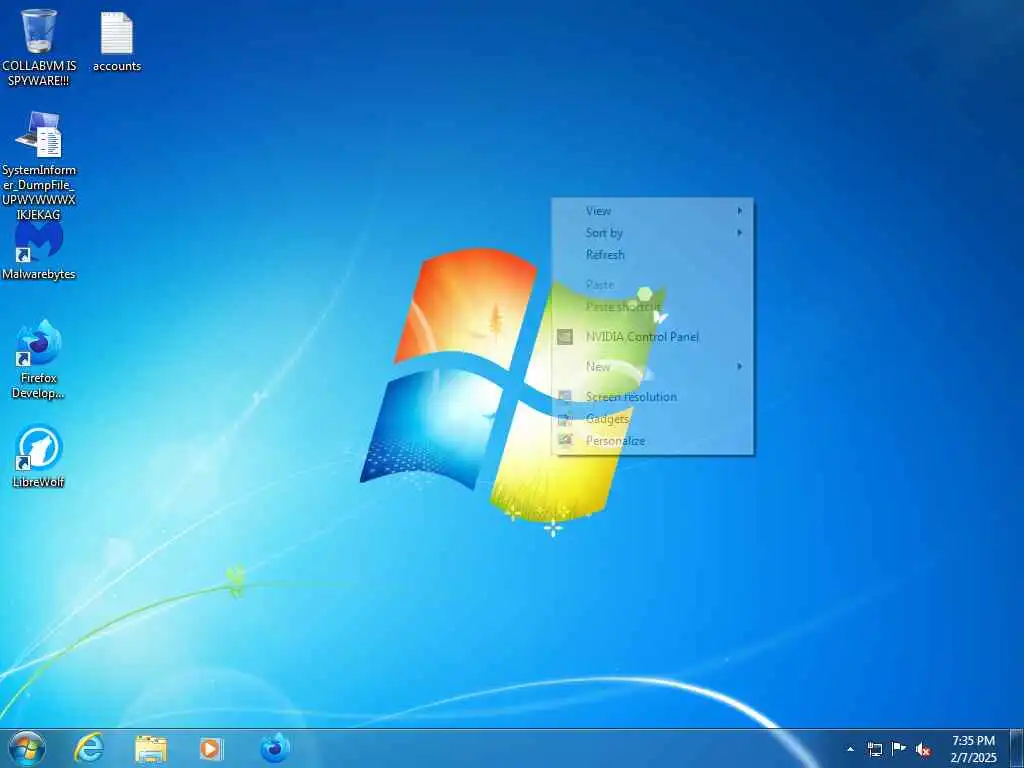Select the Firefox Developer Edition desktop shortcut
The height and width of the screenshot is (768, 1024).
(x=39, y=359)
